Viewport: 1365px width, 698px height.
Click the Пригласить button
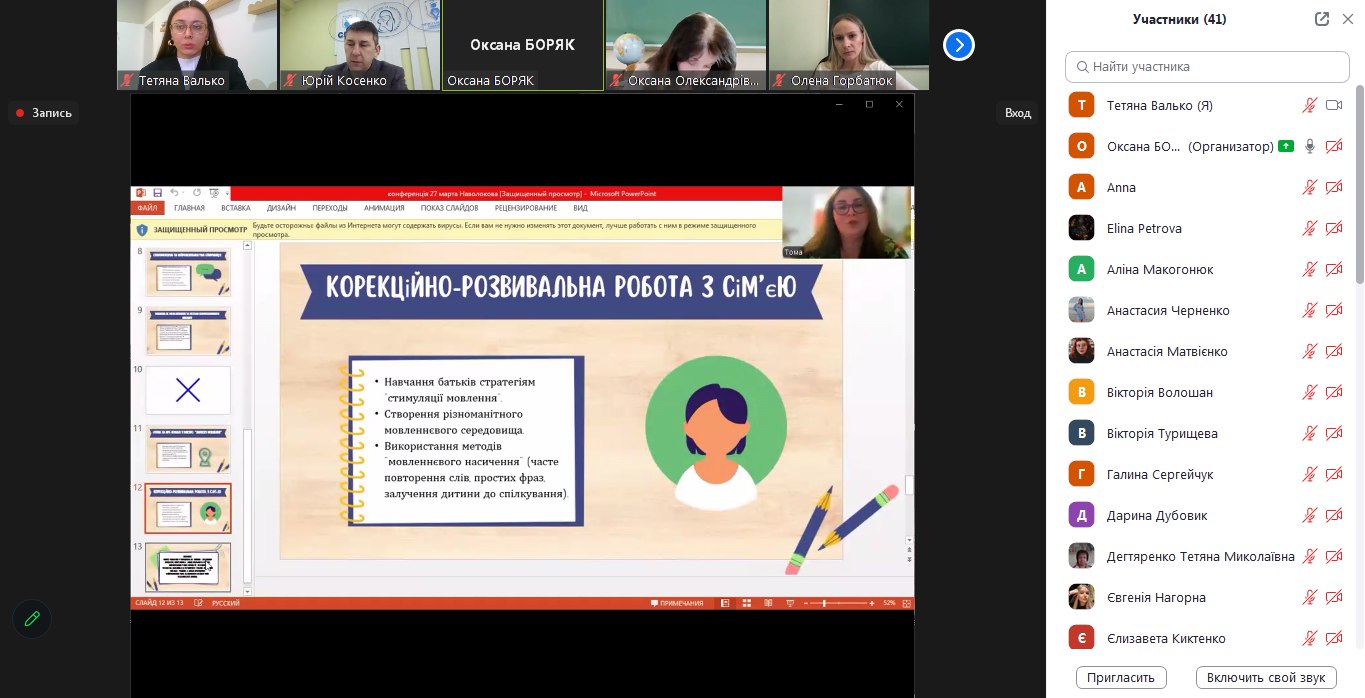click(x=1121, y=677)
